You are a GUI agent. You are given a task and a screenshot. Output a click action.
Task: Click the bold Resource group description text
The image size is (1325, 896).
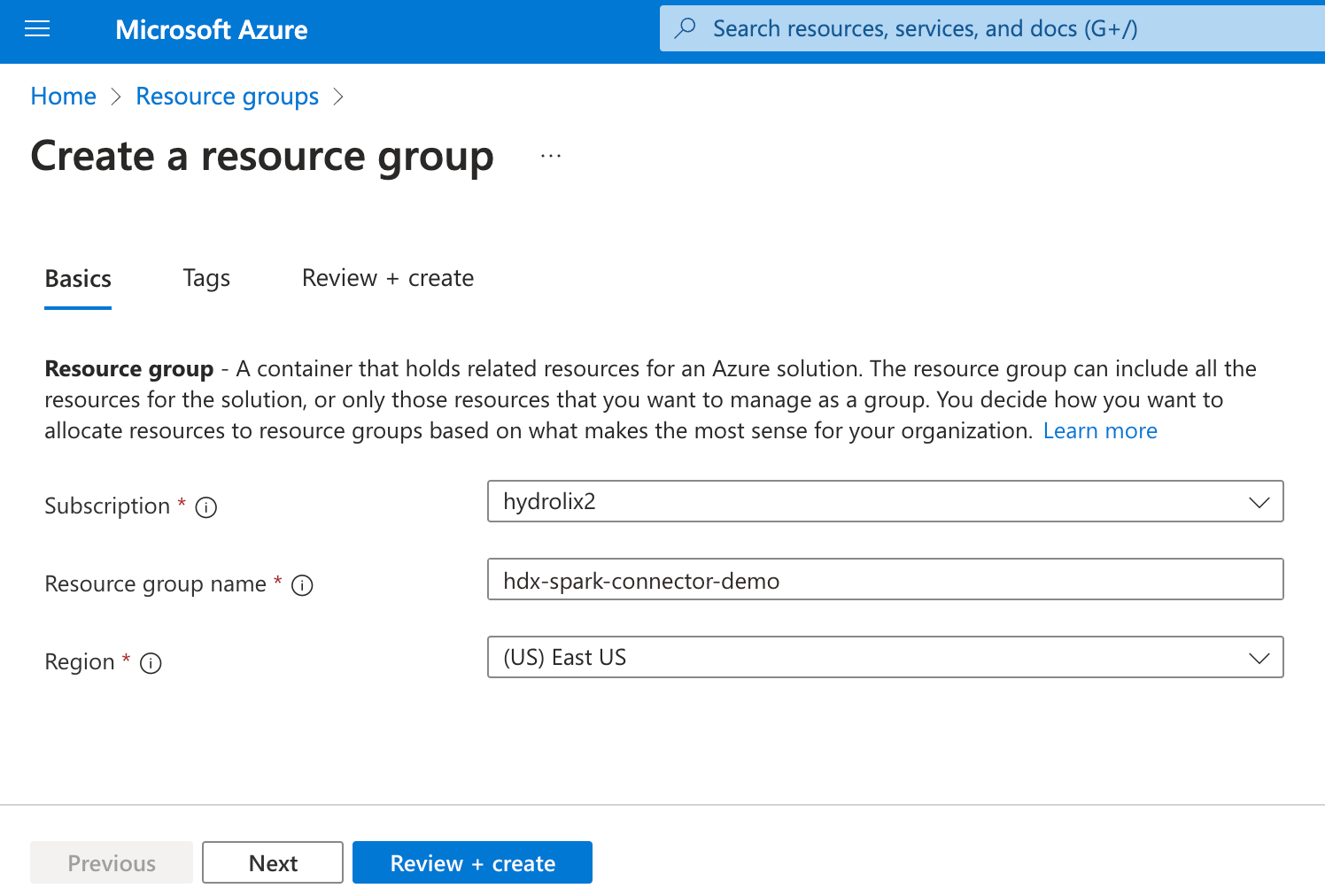pos(129,368)
